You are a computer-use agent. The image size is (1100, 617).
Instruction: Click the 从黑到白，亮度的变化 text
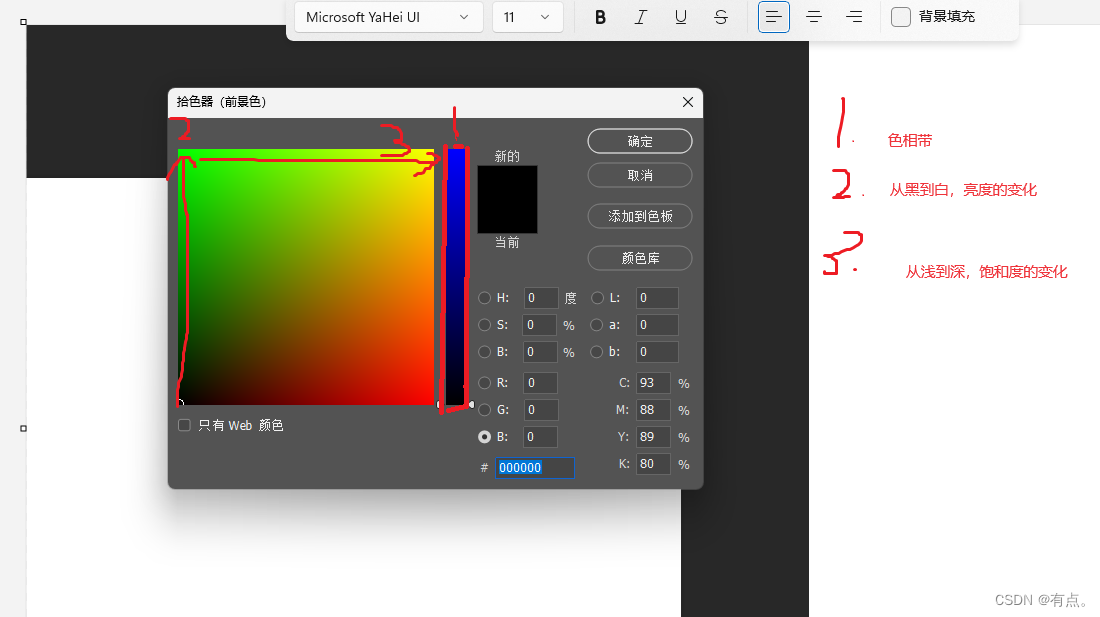pyautogui.click(x=963, y=190)
